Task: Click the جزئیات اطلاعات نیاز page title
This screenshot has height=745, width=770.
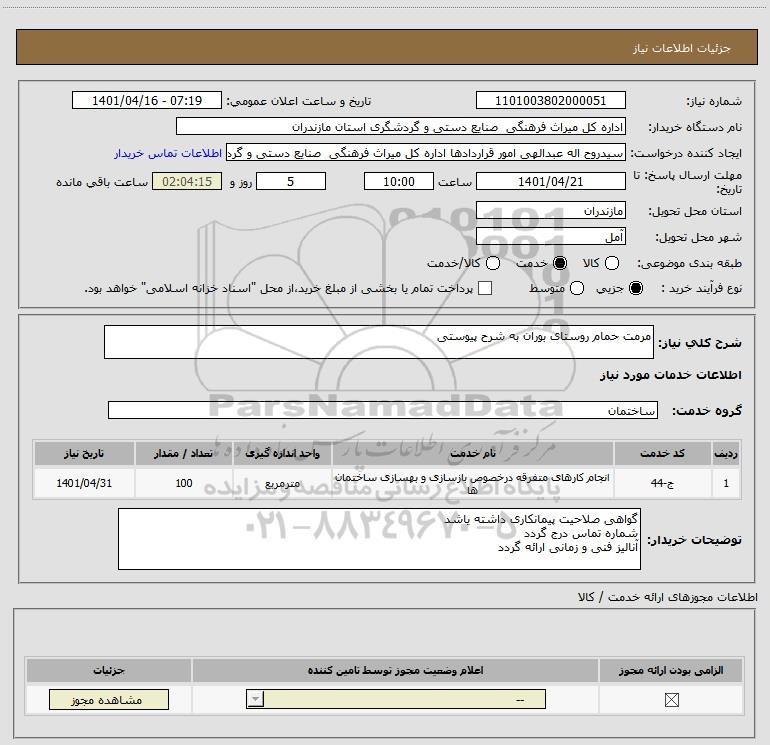Action: pyautogui.click(x=682, y=48)
